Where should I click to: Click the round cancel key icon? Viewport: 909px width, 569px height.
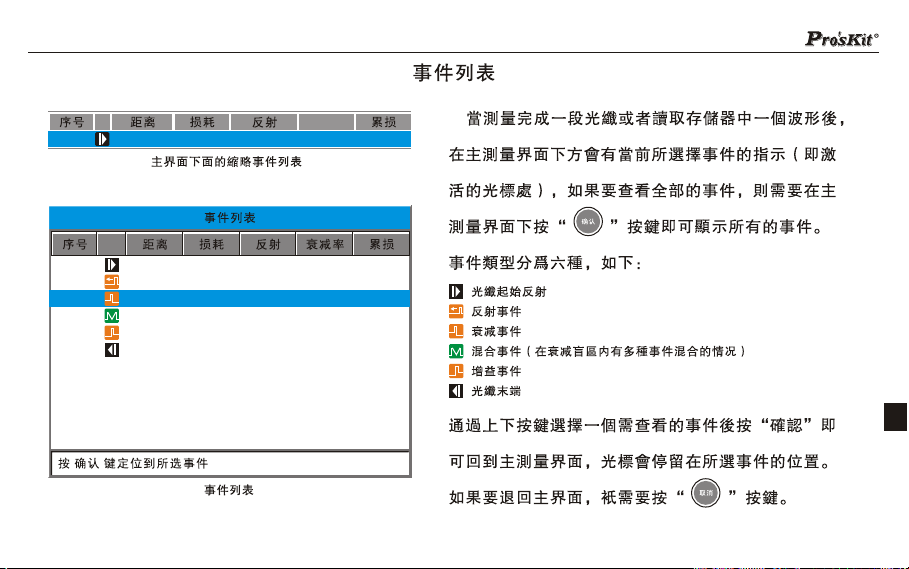(706, 493)
